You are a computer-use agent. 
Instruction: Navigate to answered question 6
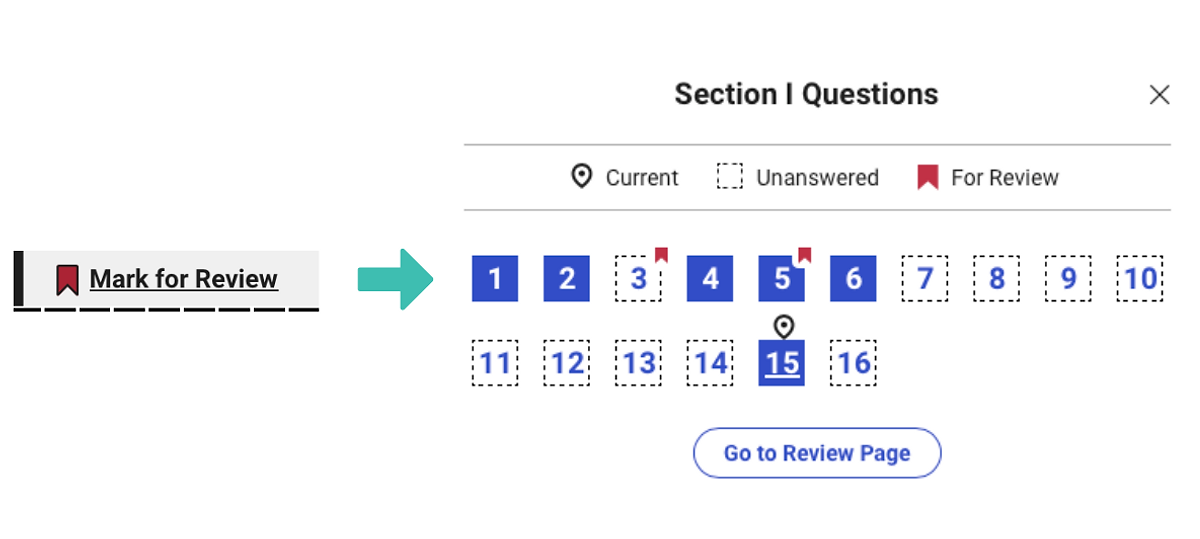(853, 278)
